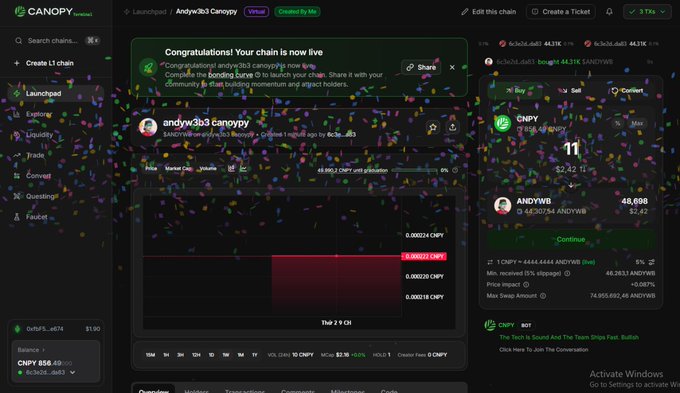Click the Search chains input field
Viewport: 680px width, 393px height.
tap(56, 41)
